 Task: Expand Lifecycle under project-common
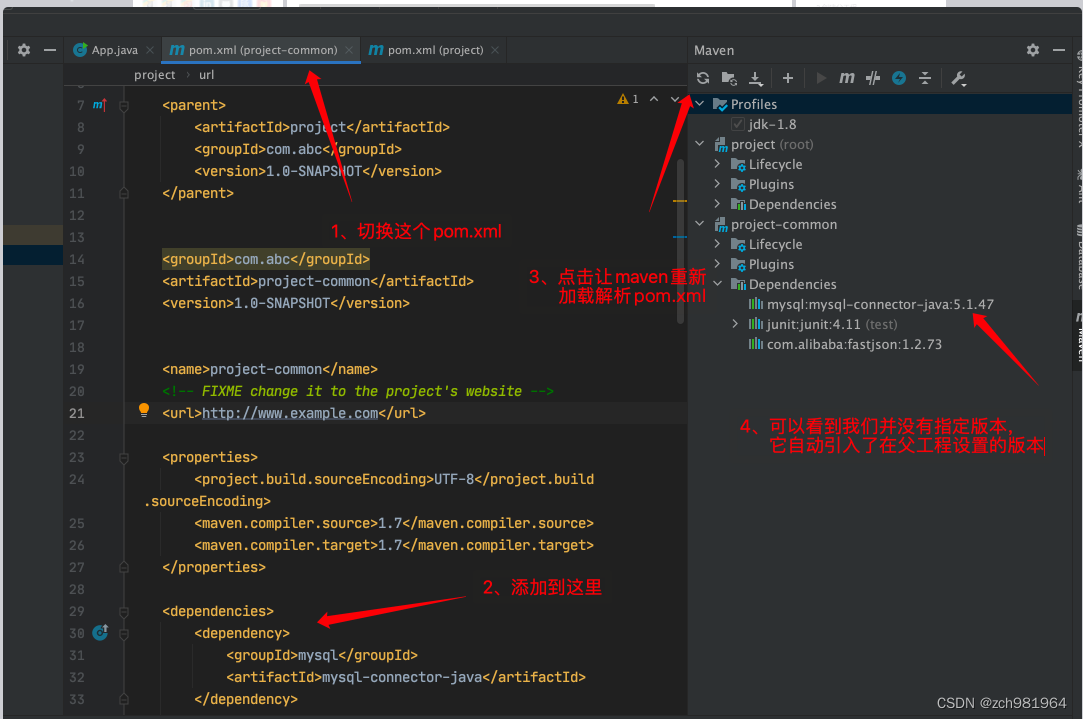(x=717, y=244)
